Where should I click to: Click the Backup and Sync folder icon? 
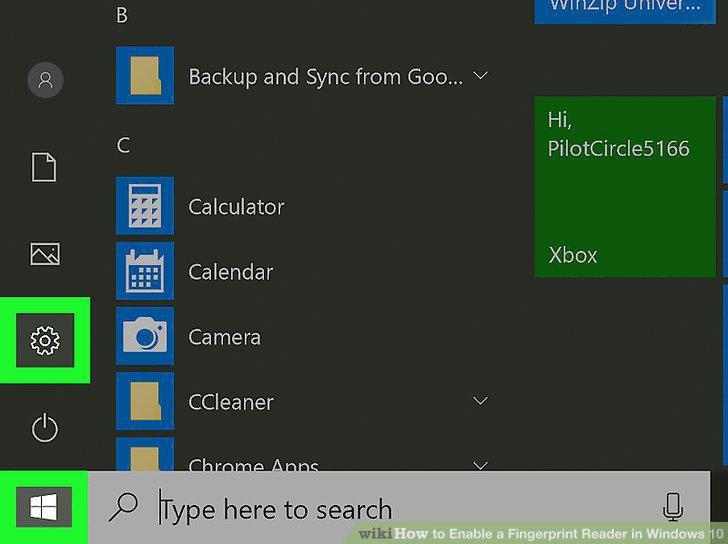(145, 75)
